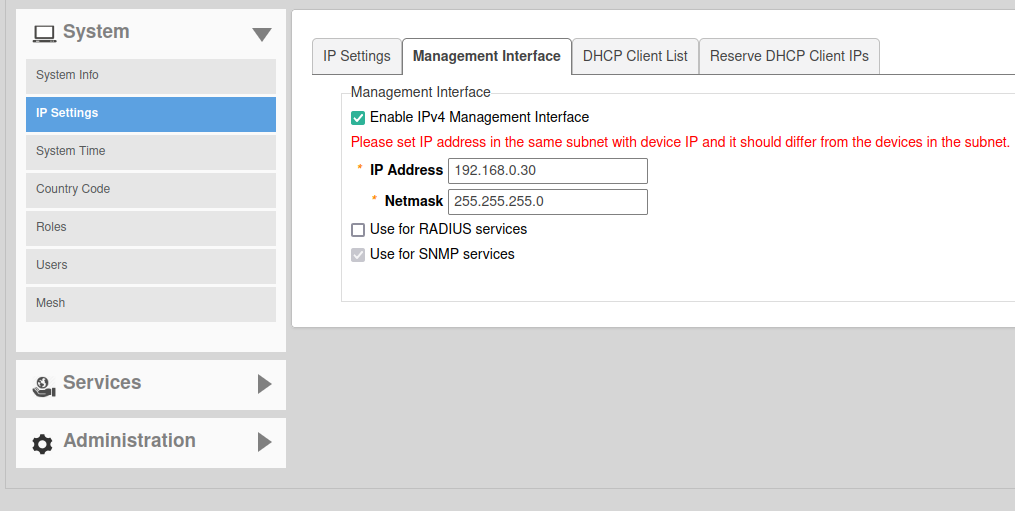Select IP Settings in the sidebar

(x=151, y=114)
